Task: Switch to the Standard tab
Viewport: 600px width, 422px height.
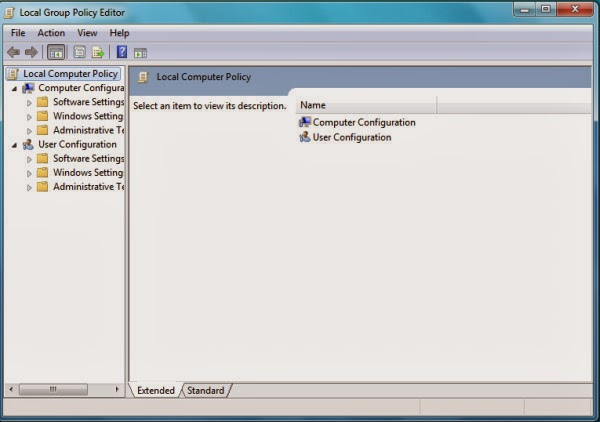Action: point(206,390)
